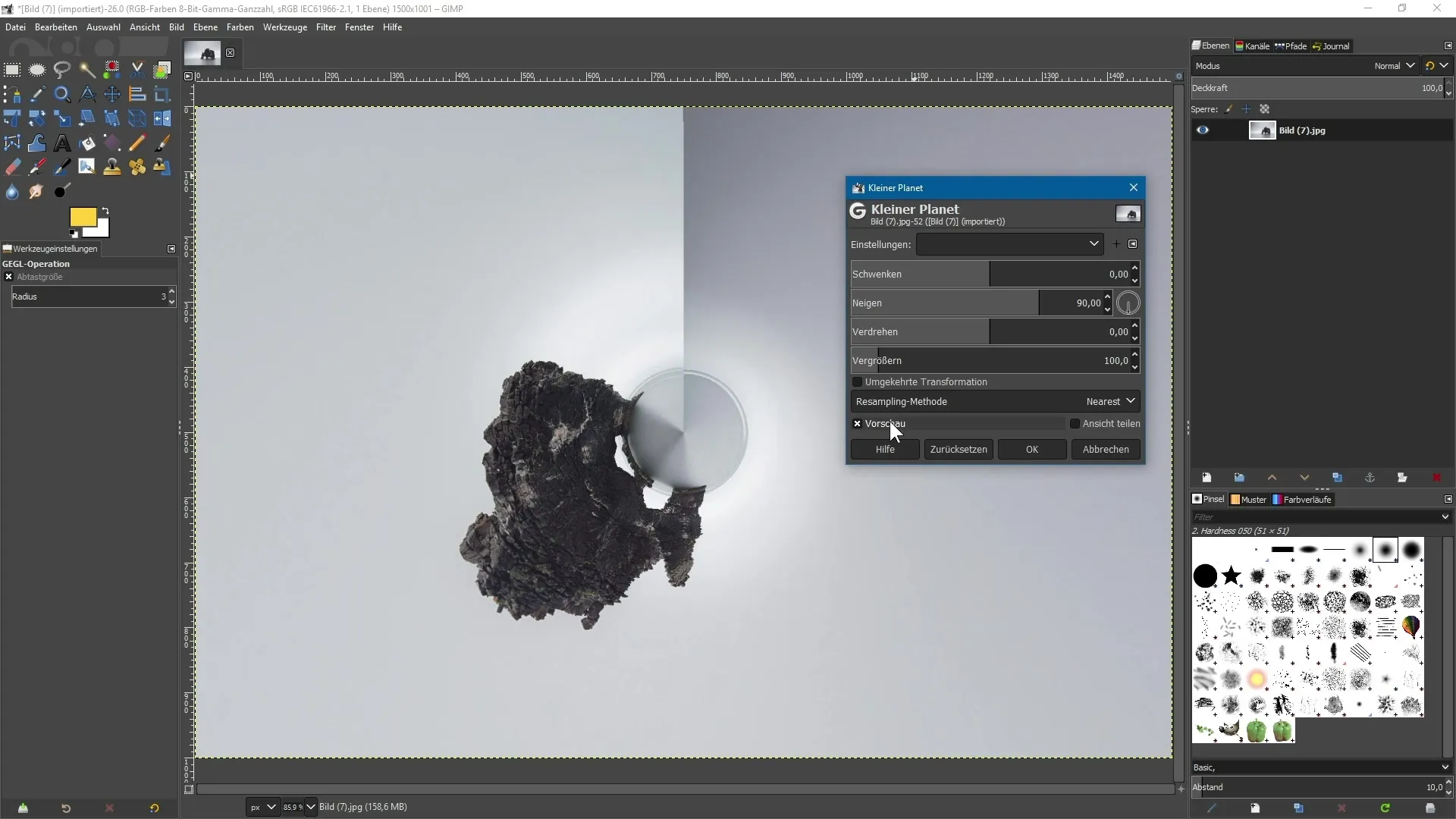Duplicate the current layer
Image resolution: width=1456 pixels, height=819 pixels.
1337,478
